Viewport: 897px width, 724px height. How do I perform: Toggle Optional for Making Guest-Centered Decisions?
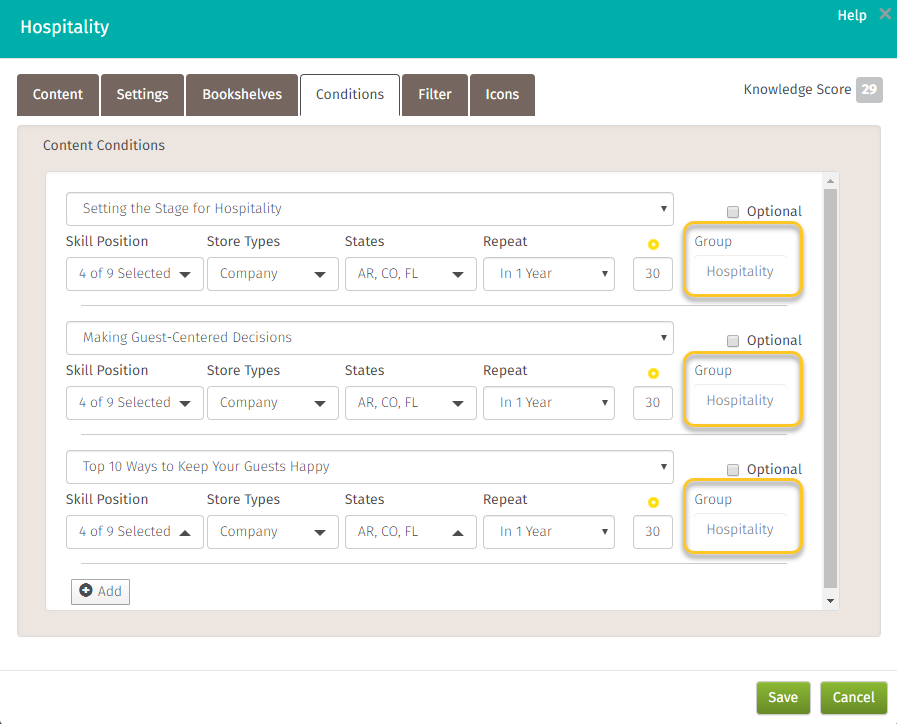click(x=733, y=341)
